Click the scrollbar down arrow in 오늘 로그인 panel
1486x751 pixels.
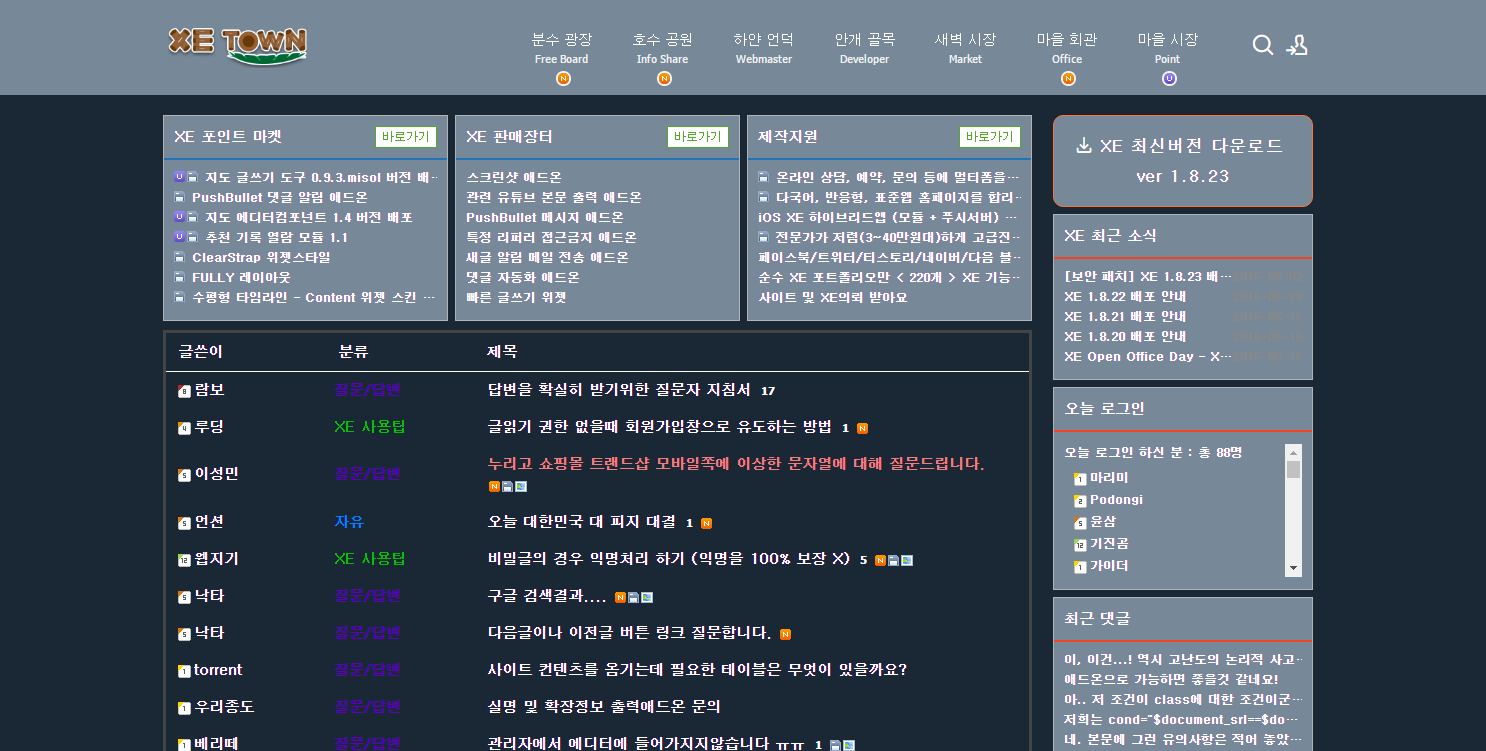[x=1293, y=568]
